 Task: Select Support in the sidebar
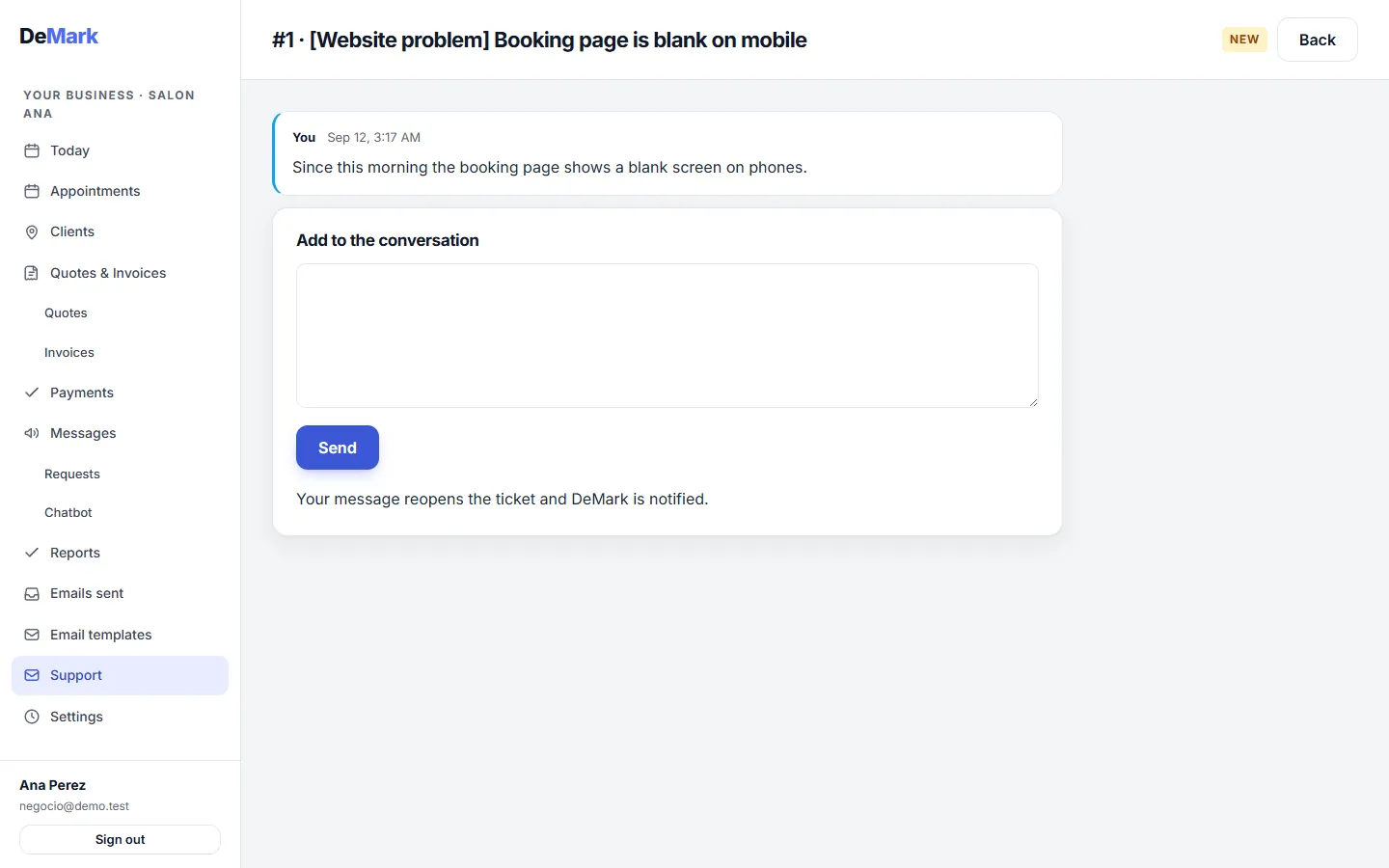(120, 675)
